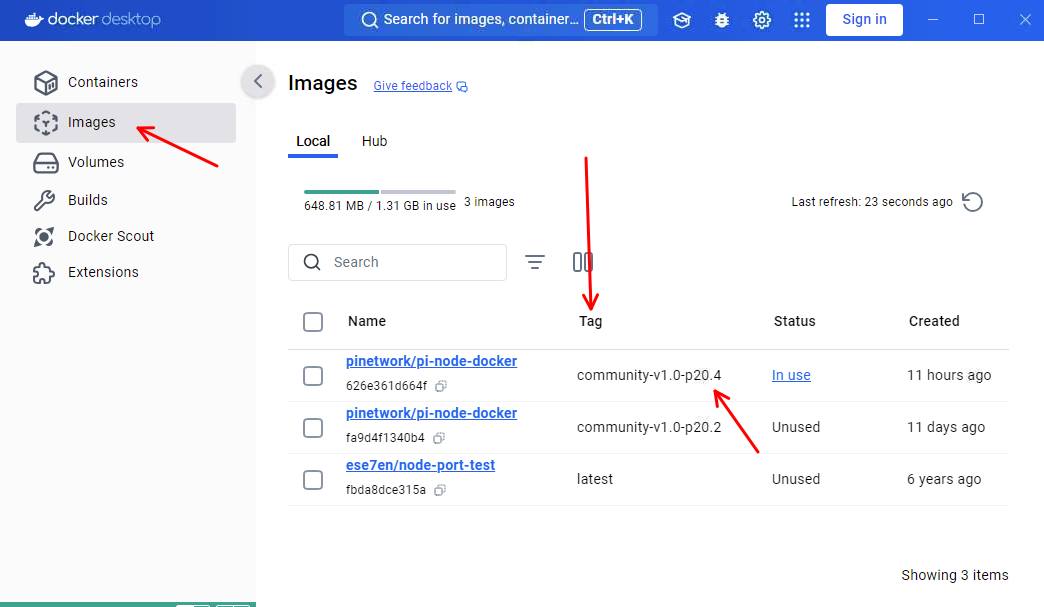Screen dimensions: 1044x607
Task: Open the filter images icon
Action: (535, 262)
